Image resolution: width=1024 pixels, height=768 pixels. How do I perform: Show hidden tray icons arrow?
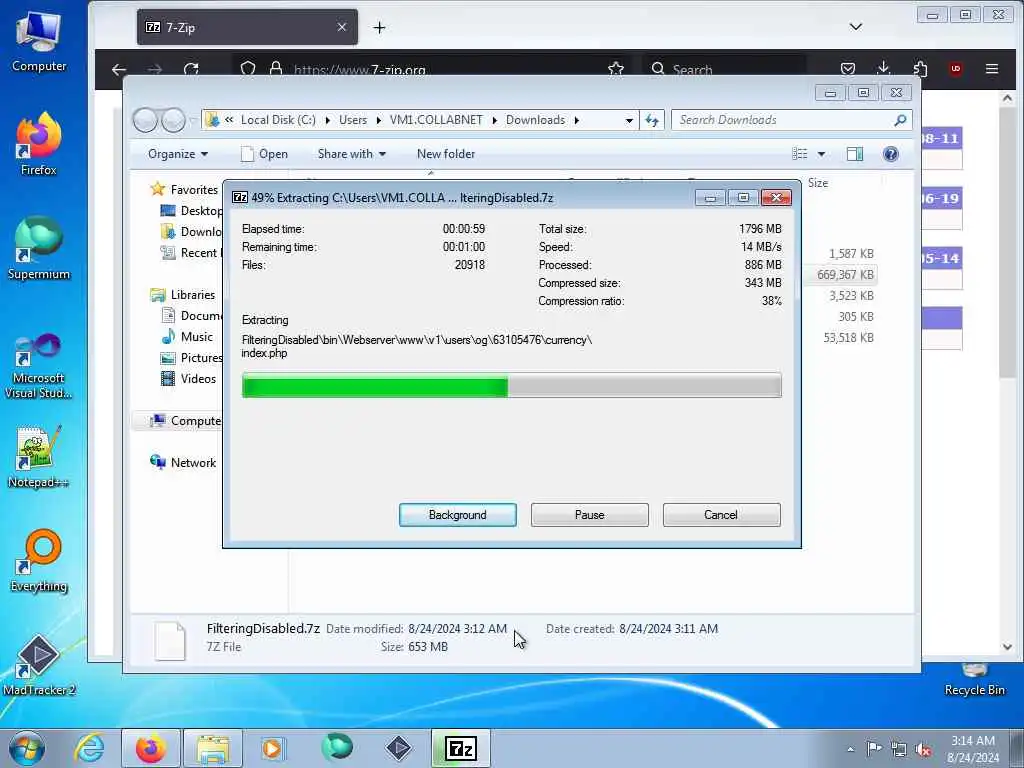pyautogui.click(x=850, y=749)
